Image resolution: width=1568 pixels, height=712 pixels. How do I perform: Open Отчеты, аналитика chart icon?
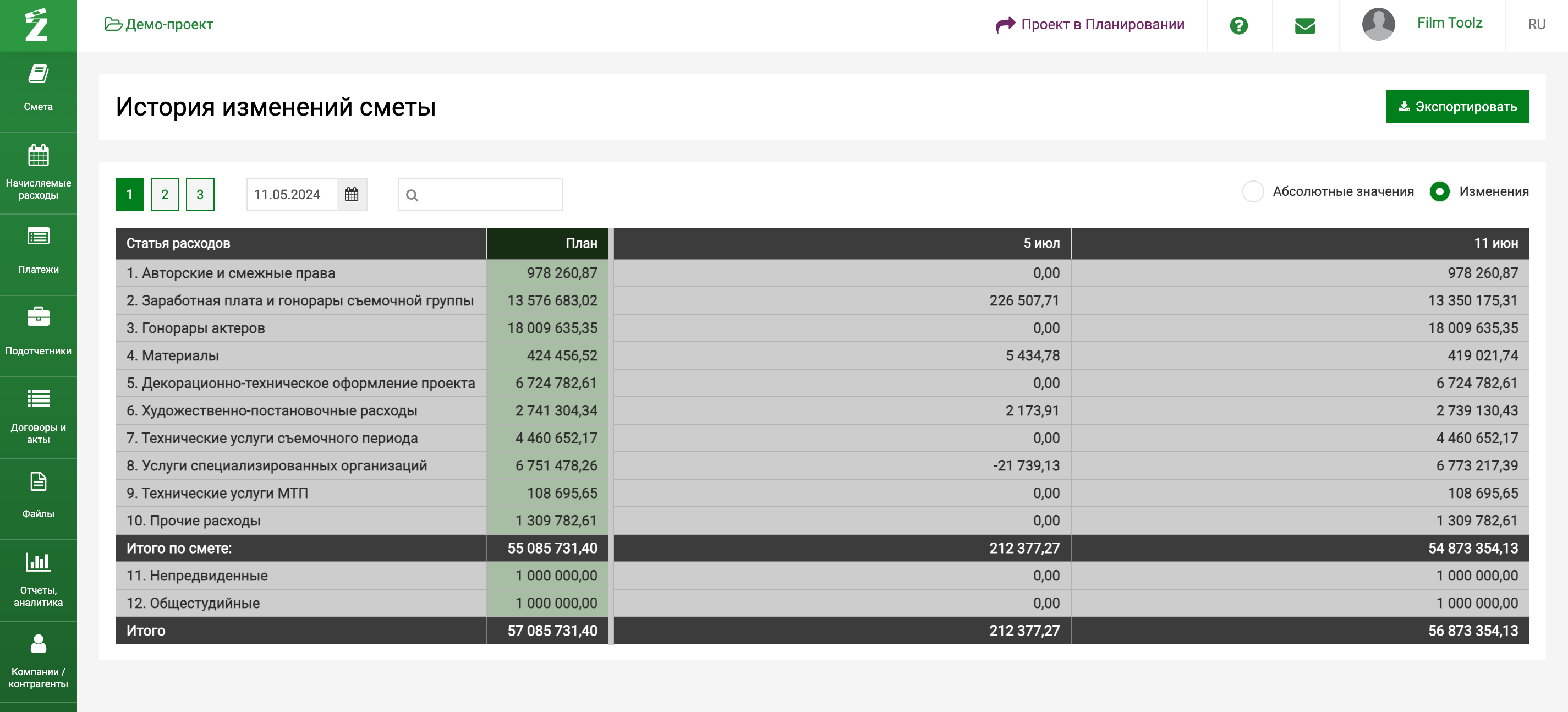click(x=39, y=562)
